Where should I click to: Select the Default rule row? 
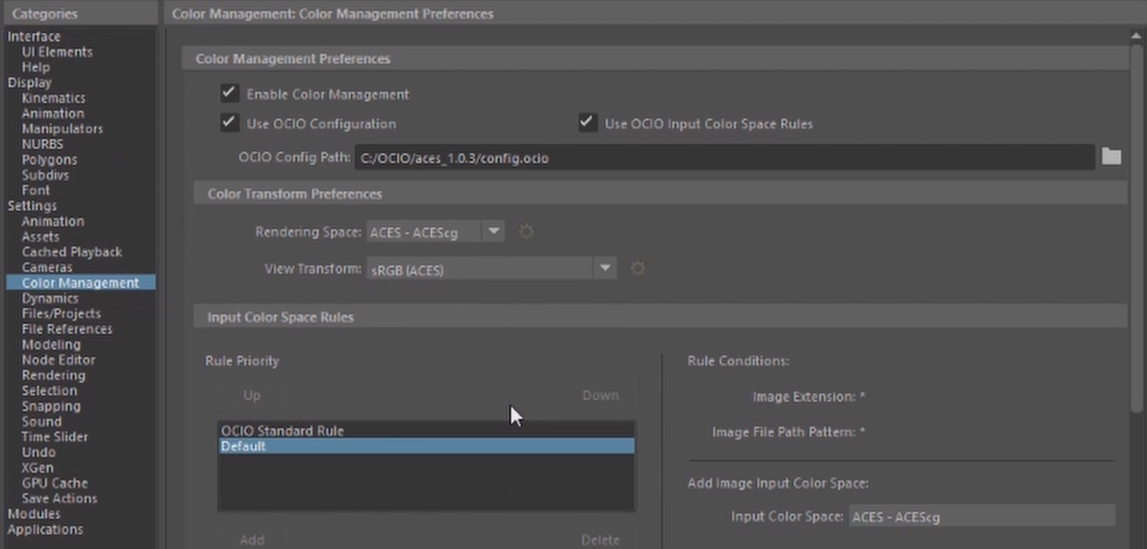click(426, 446)
